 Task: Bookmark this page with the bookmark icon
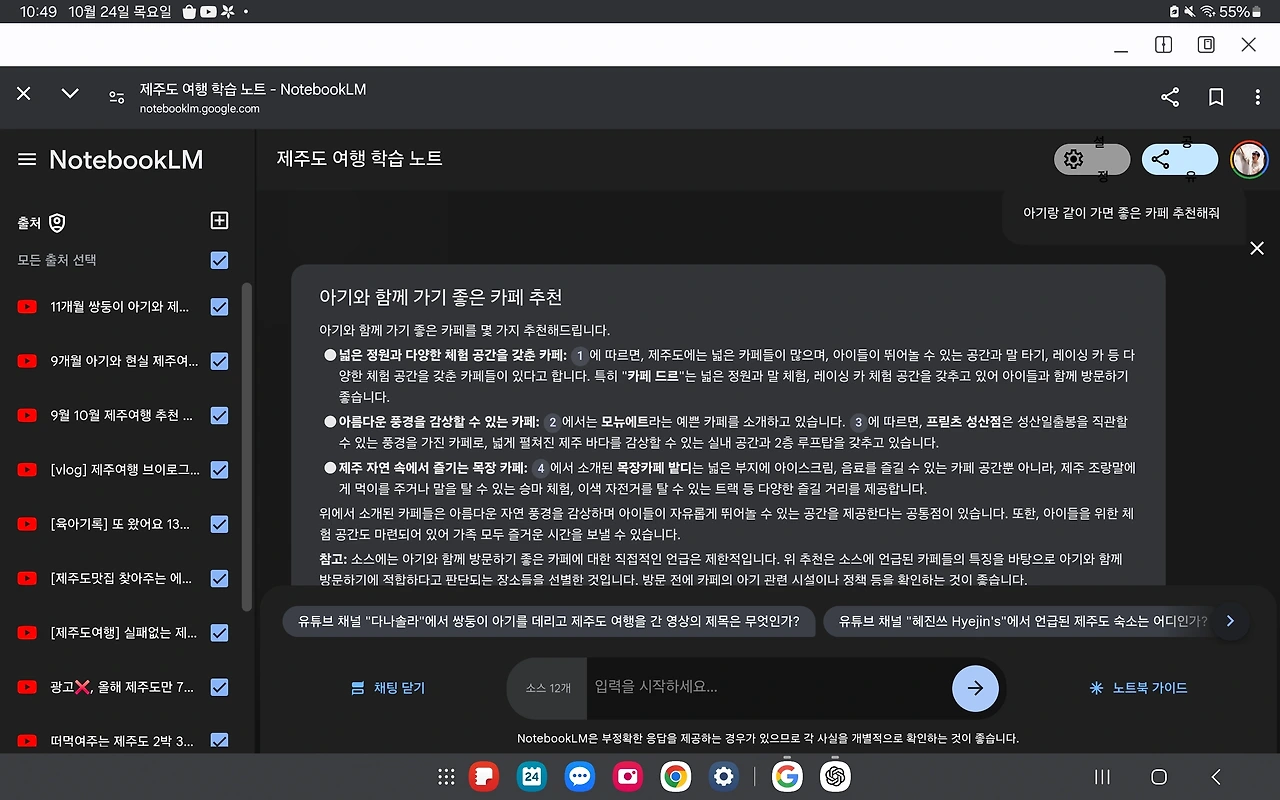tap(1216, 97)
